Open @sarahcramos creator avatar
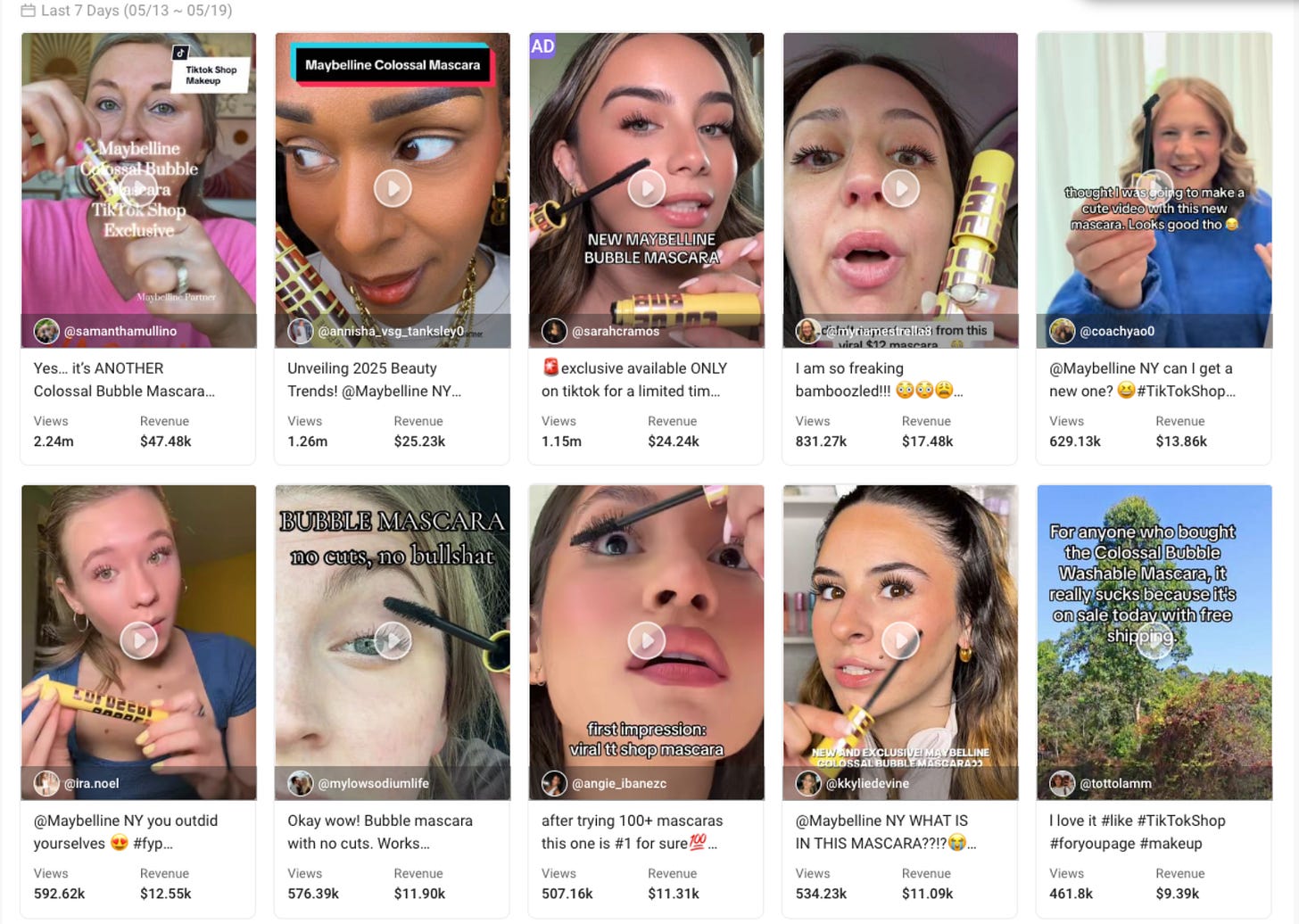Viewport: 1299px width, 924px height. click(554, 331)
